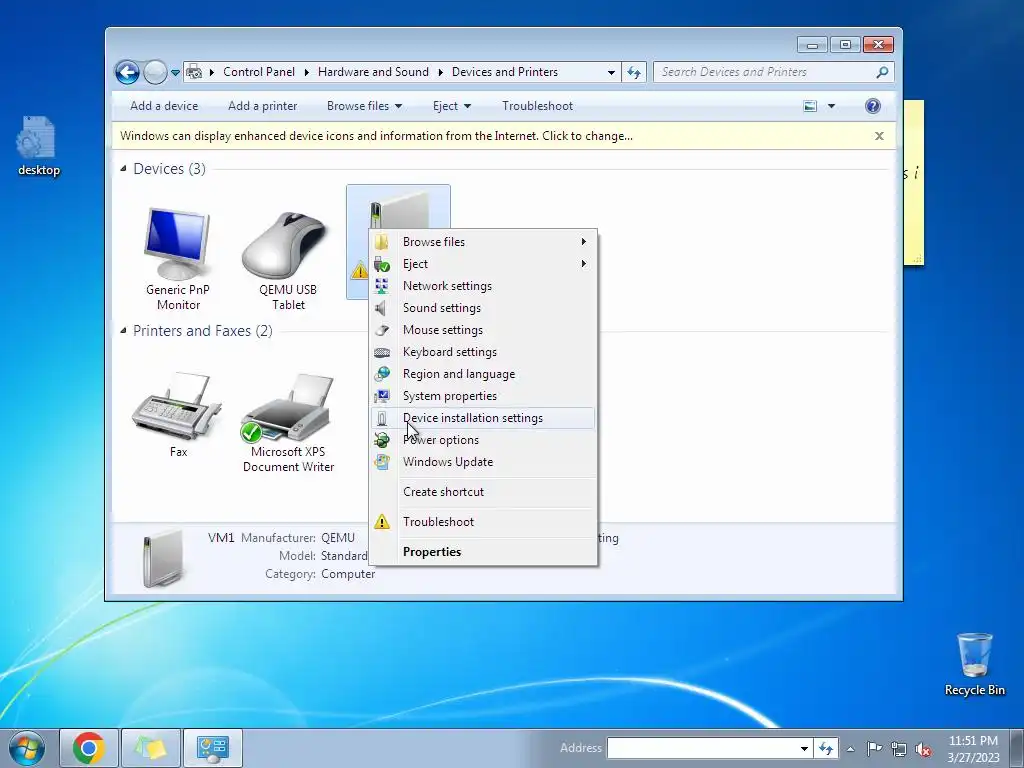1024x768 pixels.
Task: Choose Windows Update menu entry
Action: pos(483,462)
